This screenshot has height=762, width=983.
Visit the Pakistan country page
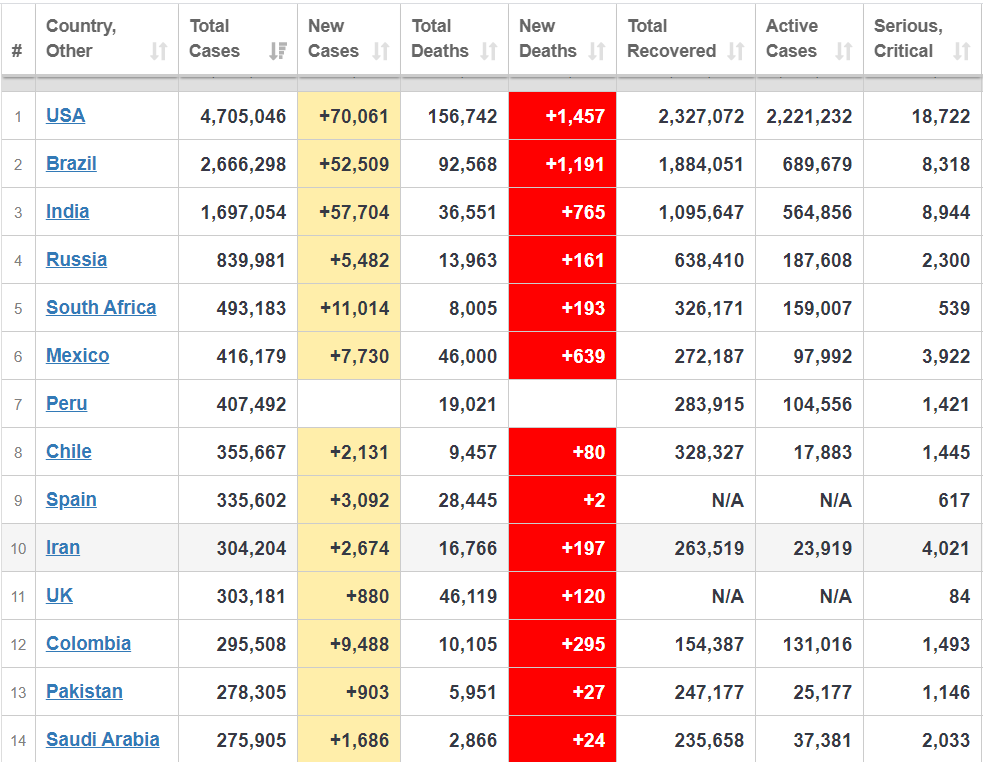(x=84, y=691)
